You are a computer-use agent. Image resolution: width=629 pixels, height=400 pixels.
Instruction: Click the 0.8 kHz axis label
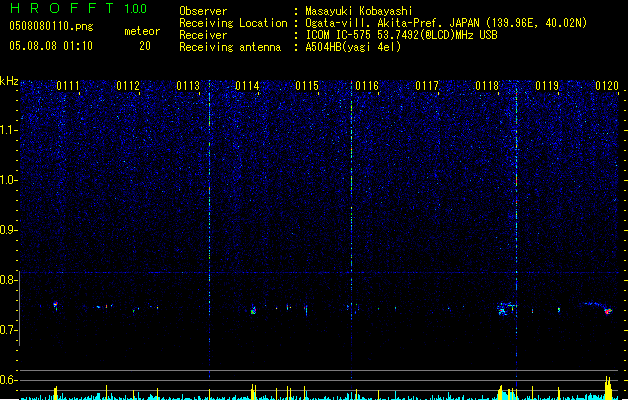[8, 280]
